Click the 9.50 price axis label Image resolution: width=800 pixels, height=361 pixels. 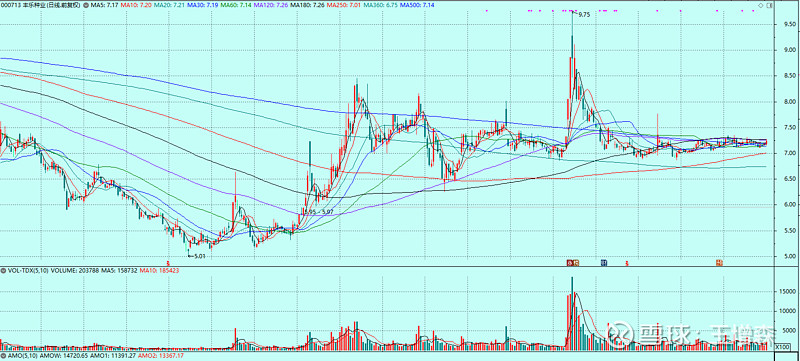tap(790, 23)
